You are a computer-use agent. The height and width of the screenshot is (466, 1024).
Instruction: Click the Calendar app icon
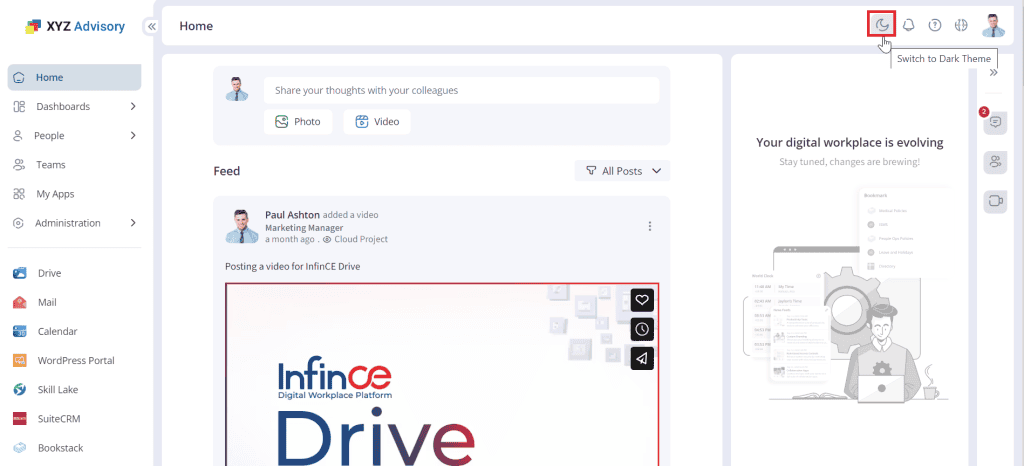tap(20, 332)
